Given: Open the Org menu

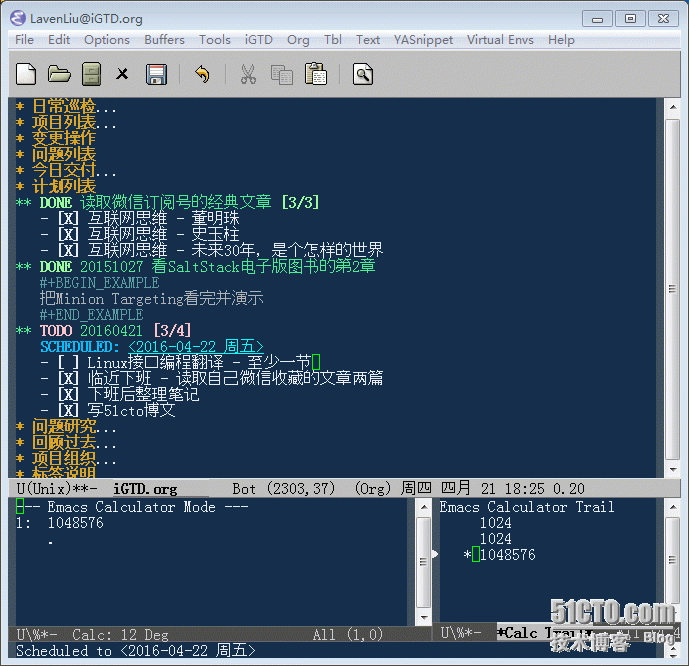Looking at the screenshot, I should click(298, 40).
